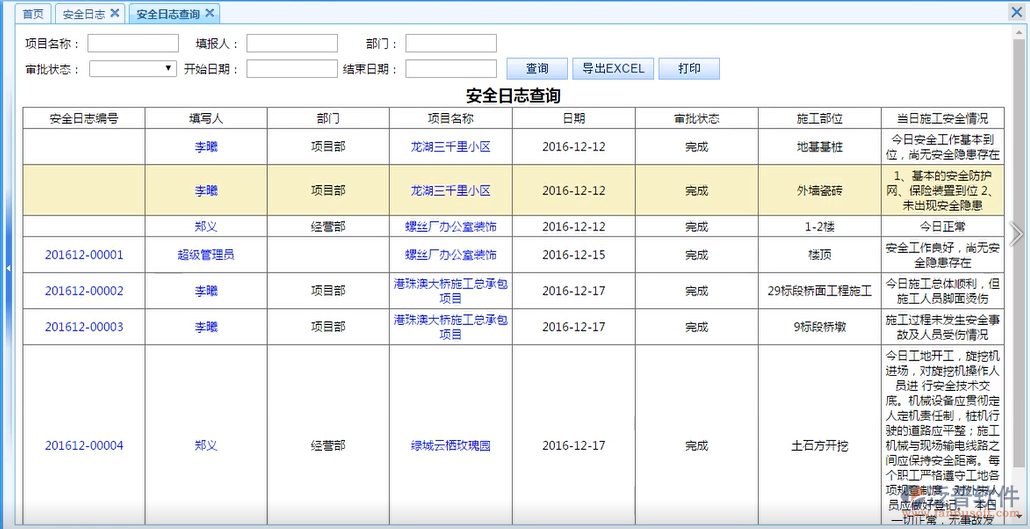Expand the right side panel arrow
This screenshot has width=1030, height=529.
point(1018,234)
